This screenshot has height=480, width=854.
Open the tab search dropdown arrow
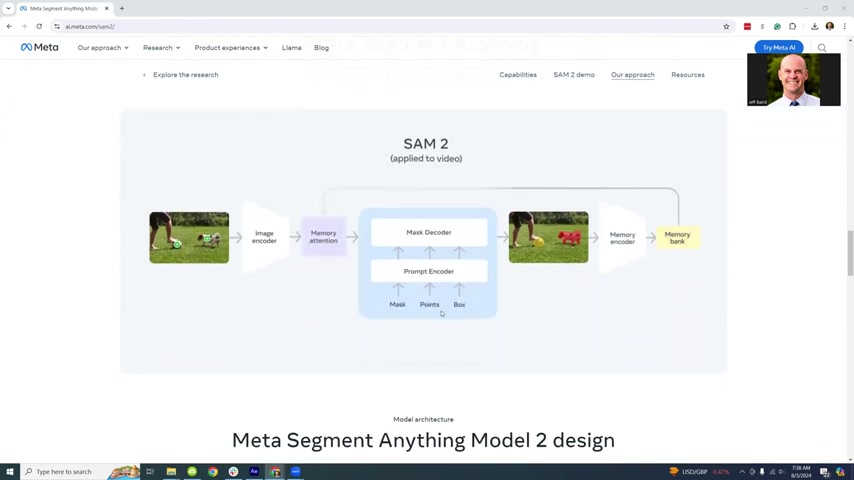pyautogui.click(x=8, y=8)
